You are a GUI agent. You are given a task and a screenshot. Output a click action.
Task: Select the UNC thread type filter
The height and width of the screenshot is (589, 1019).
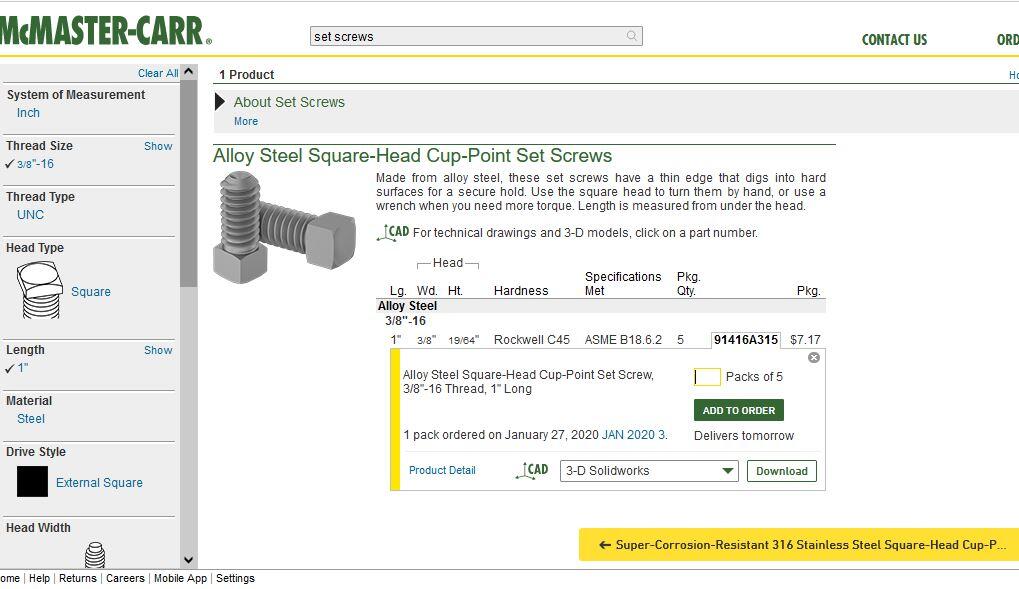[x=31, y=215]
